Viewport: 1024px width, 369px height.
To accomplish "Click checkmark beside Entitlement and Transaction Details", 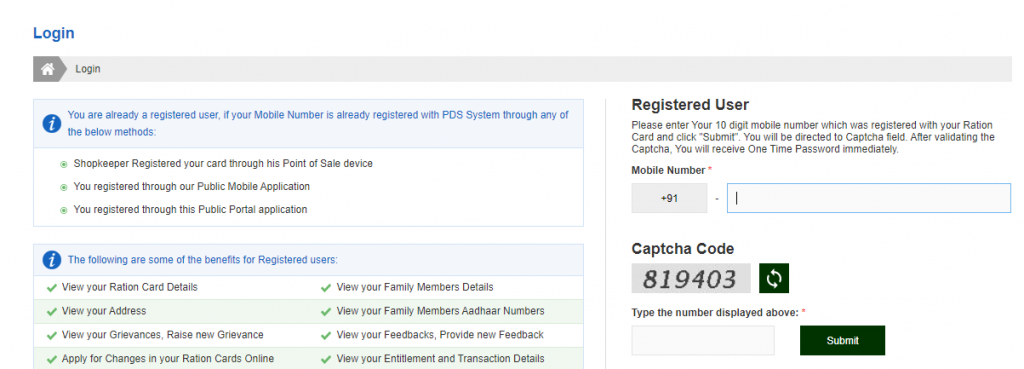I will click(x=326, y=359).
